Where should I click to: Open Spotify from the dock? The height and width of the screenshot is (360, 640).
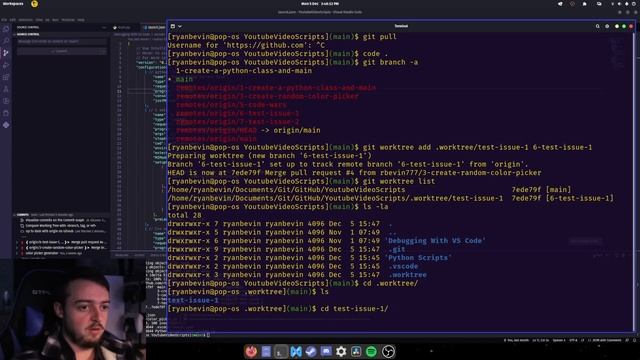tap(371, 351)
